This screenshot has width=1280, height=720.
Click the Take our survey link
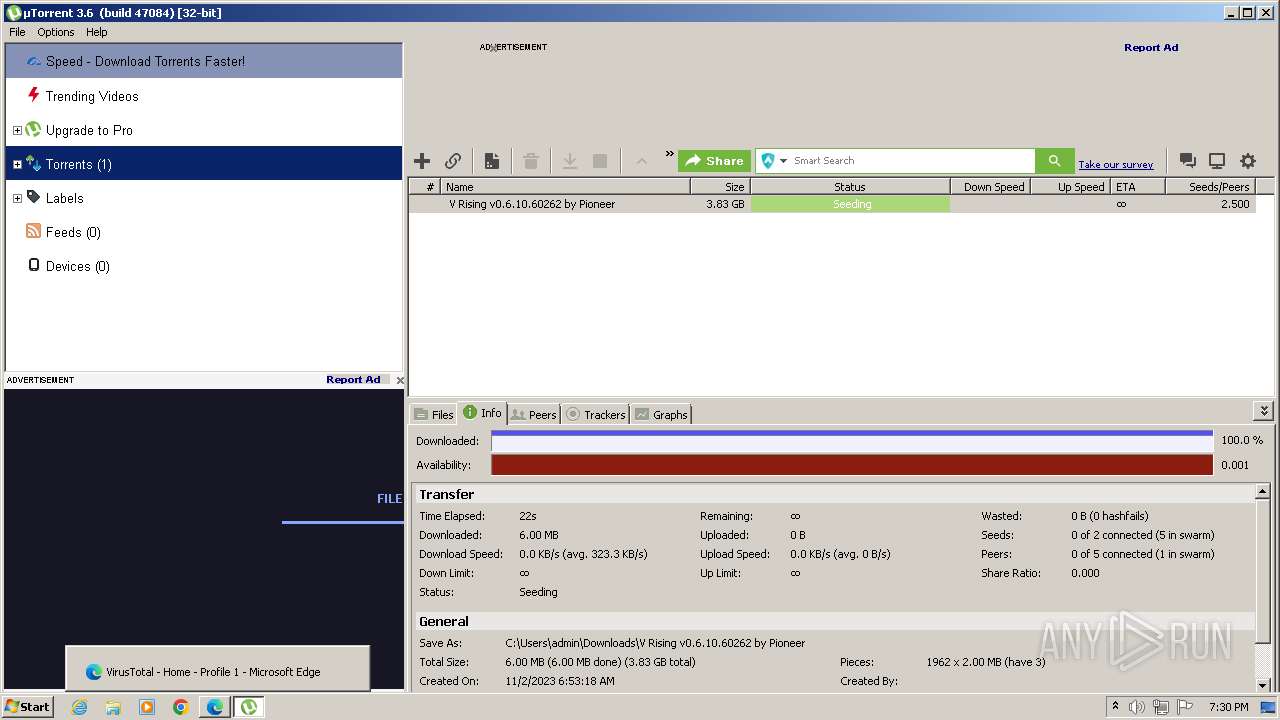(1115, 165)
